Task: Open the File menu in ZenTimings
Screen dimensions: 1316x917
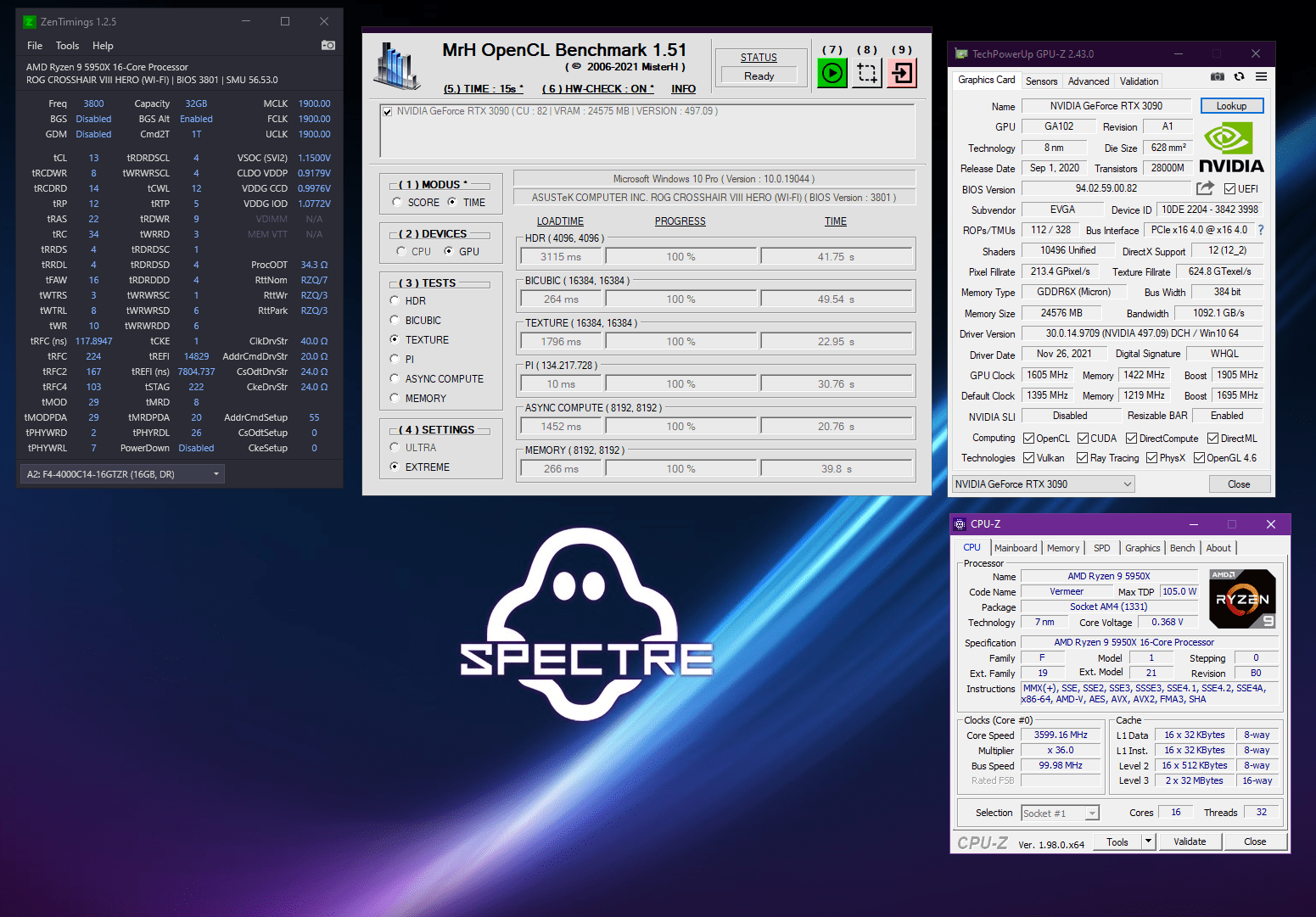Action: 35,46
